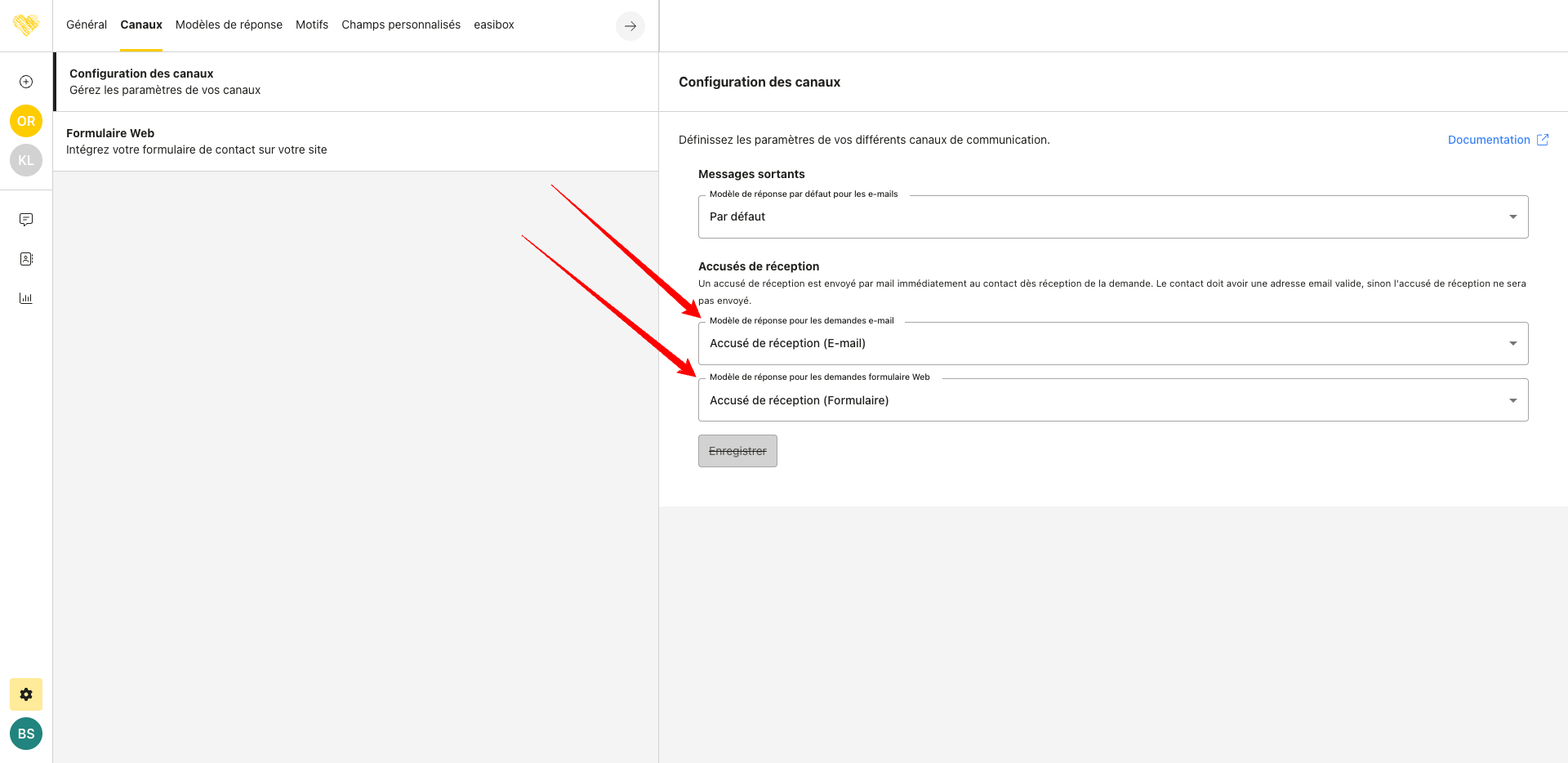Switch to the Général tab
The height and width of the screenshot is (763, 1568).
(x=87, y=25)
